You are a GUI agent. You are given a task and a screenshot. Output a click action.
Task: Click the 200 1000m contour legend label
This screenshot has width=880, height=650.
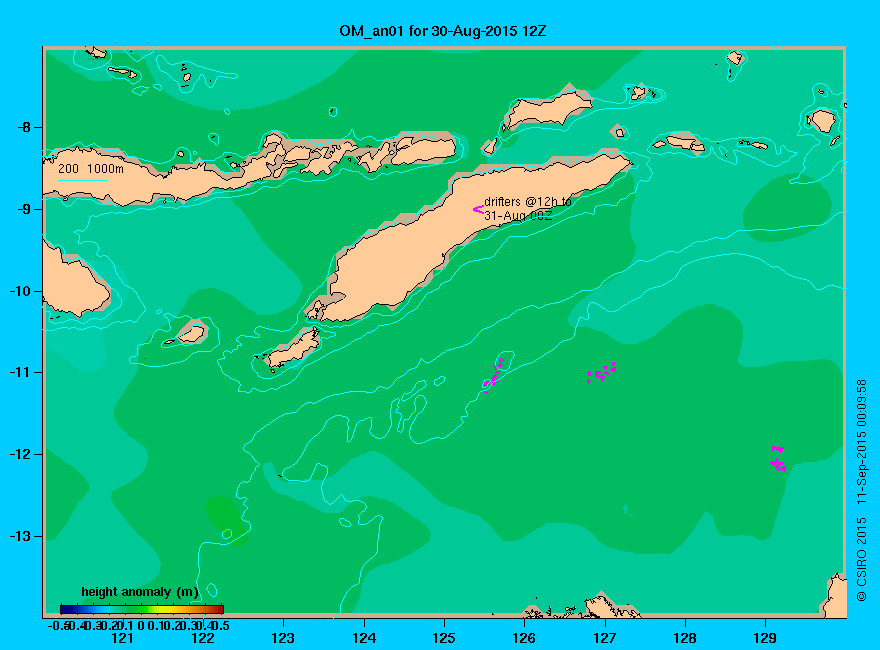coord(91,168)
